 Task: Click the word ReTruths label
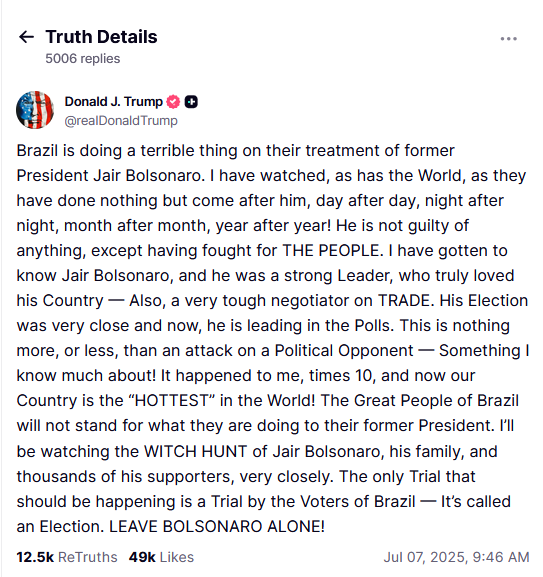coord(88,557)
